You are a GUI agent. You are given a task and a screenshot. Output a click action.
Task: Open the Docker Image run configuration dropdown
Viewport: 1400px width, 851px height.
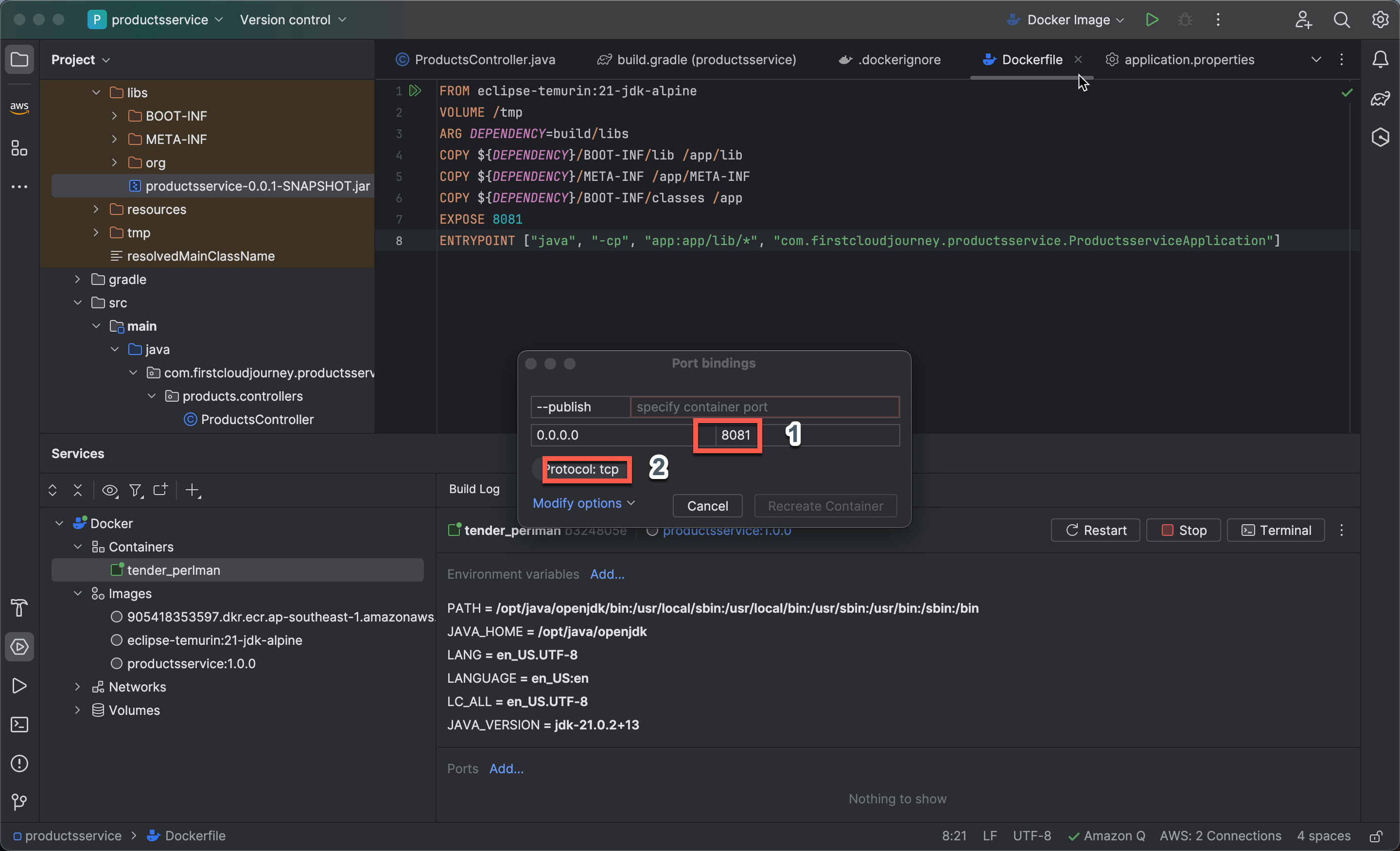pyautogui.click(x=1066, y=20)
